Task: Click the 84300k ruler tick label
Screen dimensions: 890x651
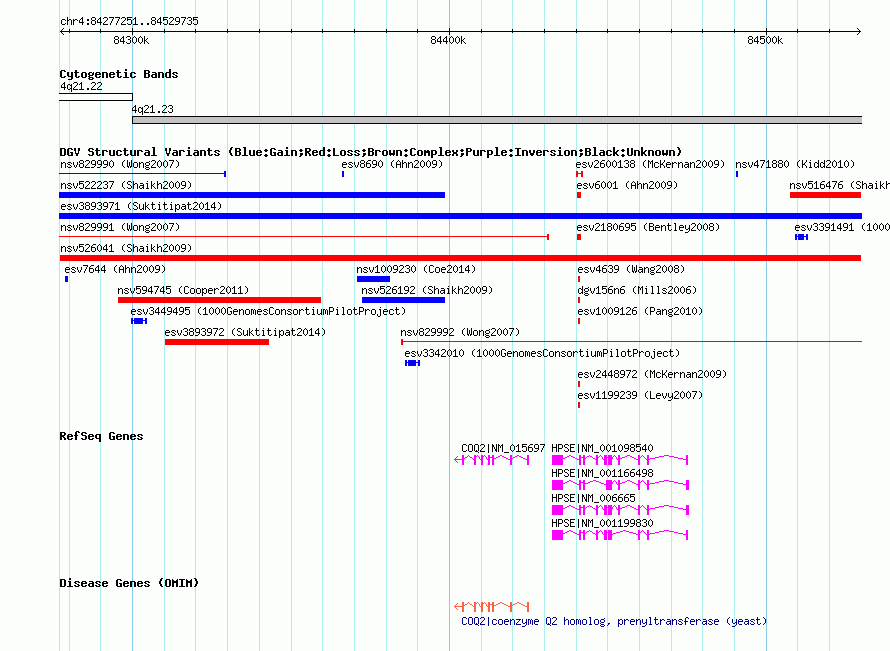Action: coord(131,40)
